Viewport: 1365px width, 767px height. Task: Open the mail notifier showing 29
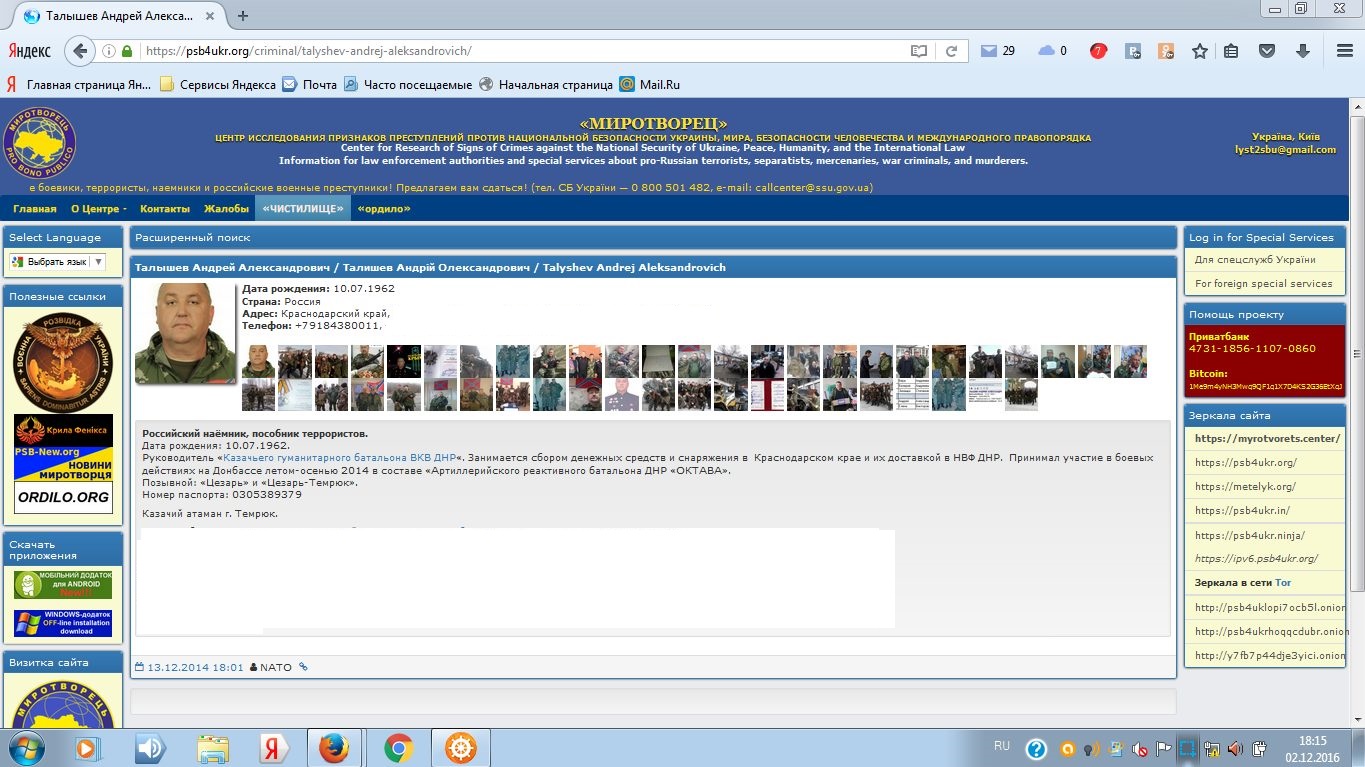tap(998, 51)
